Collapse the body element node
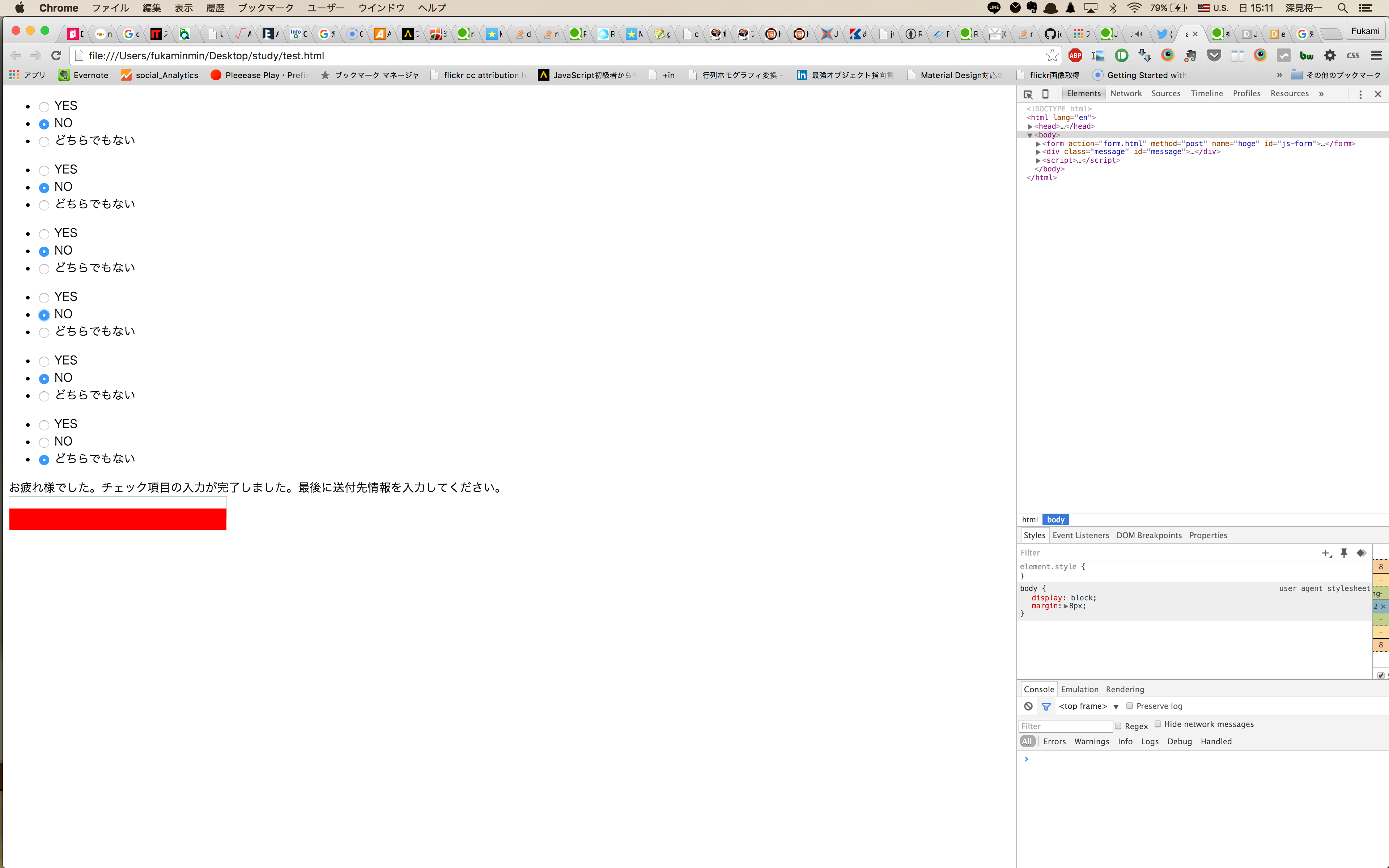The height and width of the screenshot is (868, 1389). click(x=1030, y=136)
